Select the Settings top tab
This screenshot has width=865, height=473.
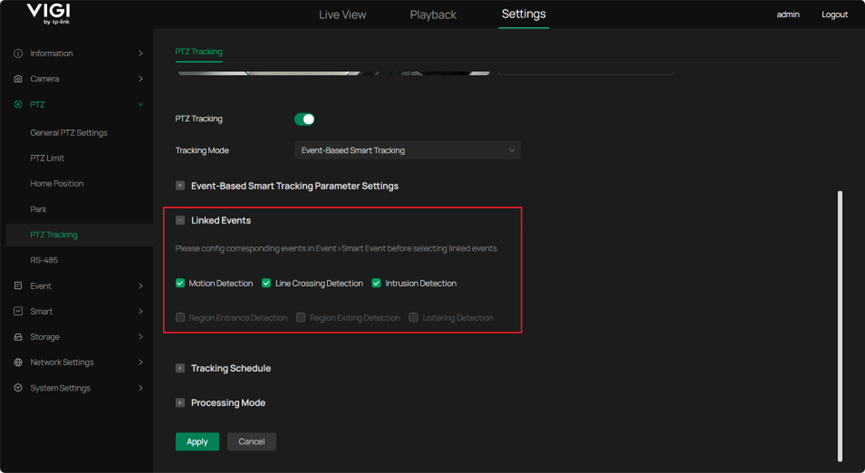[x=524, y=14]
